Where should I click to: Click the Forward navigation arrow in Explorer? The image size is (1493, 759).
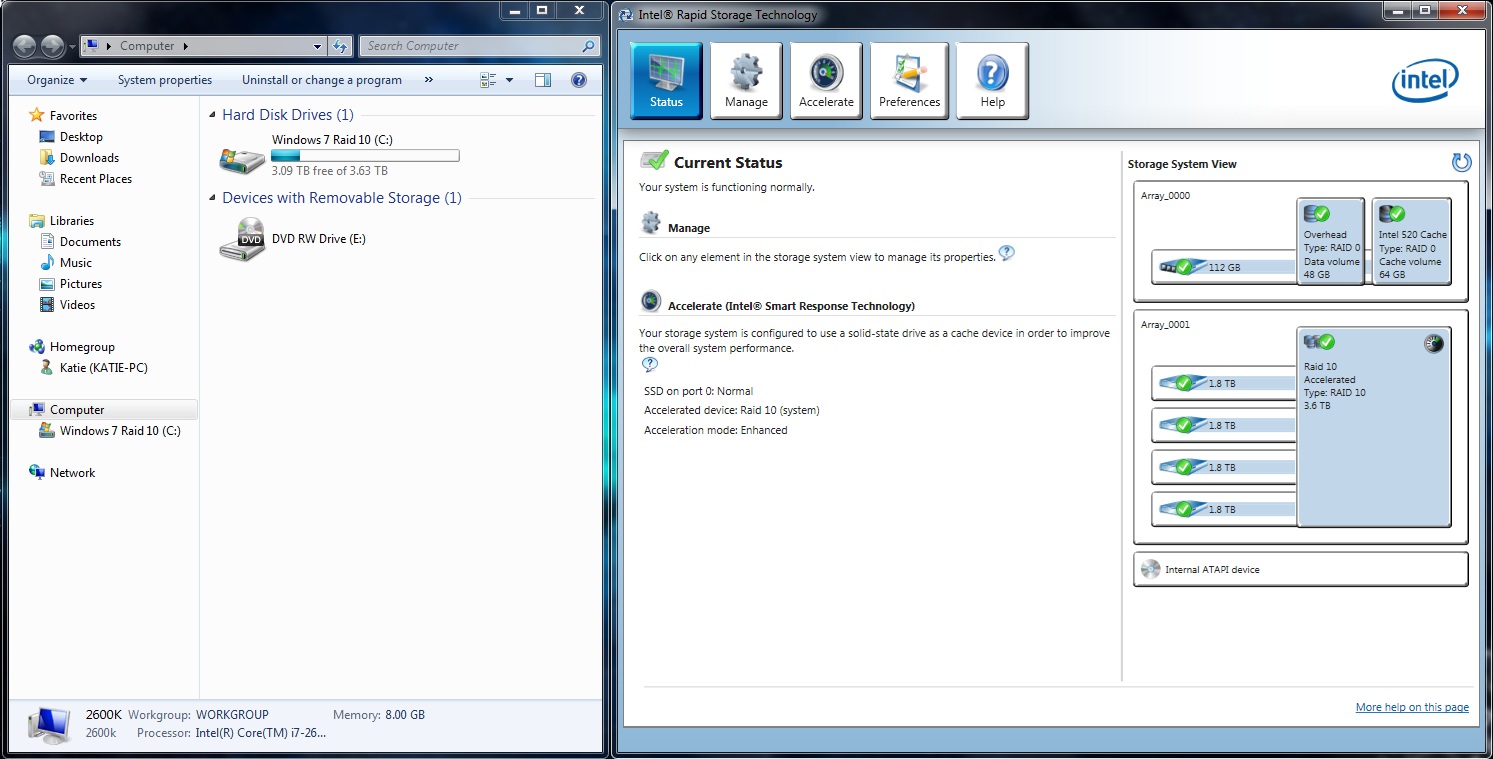click(53, 46)
